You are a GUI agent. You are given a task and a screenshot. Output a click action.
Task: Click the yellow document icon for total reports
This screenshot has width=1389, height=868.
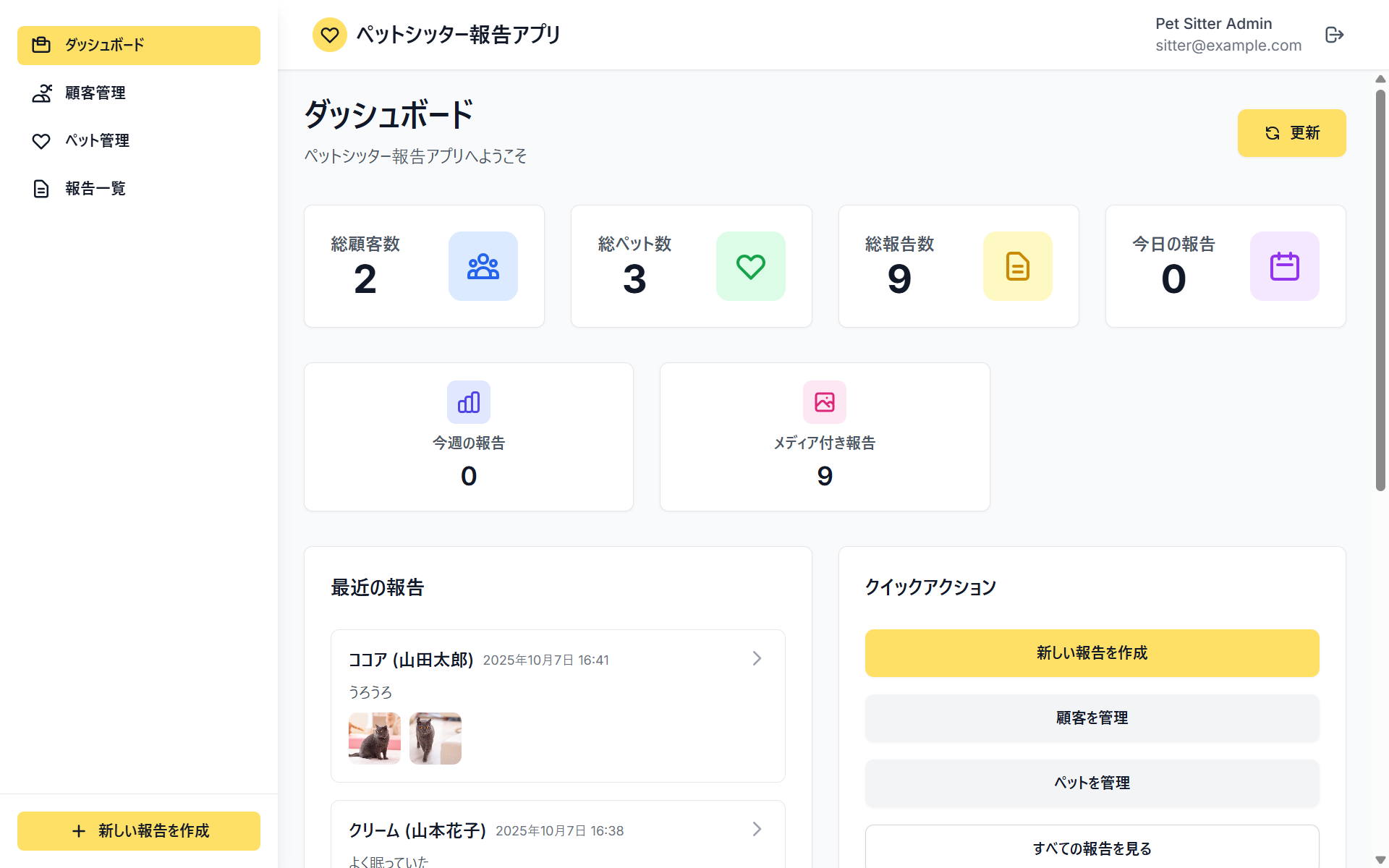tap(1017, 266)
